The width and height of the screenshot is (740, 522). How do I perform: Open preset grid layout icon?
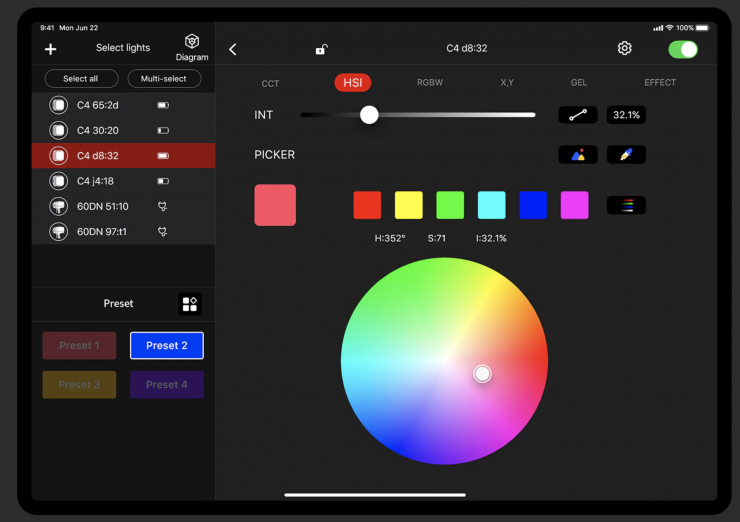190,304
